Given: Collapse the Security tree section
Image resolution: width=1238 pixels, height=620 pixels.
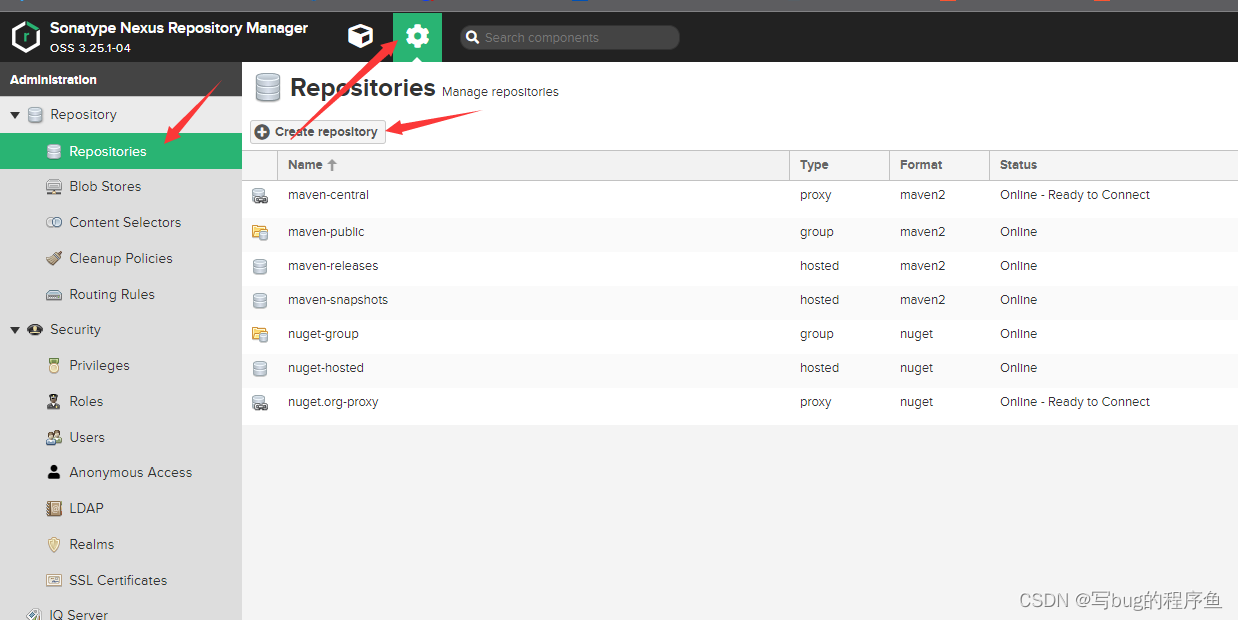Looking at the screenshot, I should (15, 330).
